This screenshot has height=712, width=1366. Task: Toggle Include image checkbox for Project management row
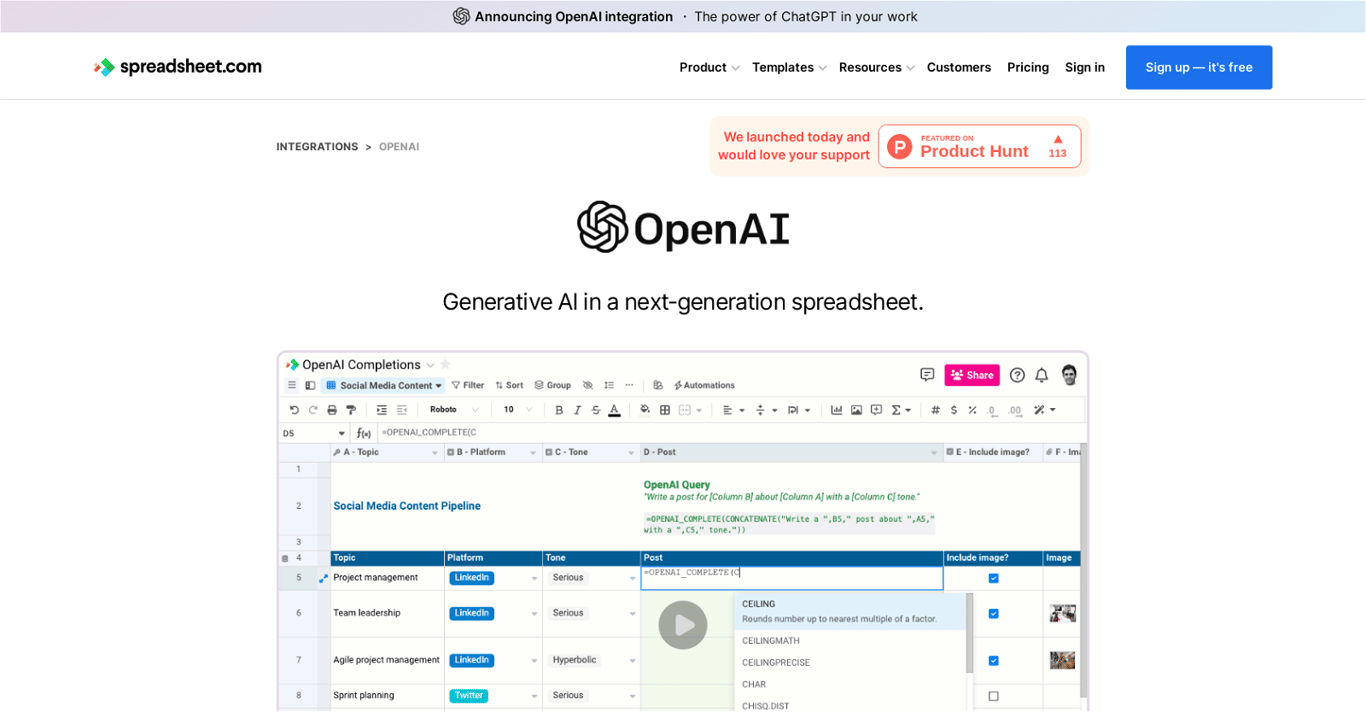click(993, 578)
